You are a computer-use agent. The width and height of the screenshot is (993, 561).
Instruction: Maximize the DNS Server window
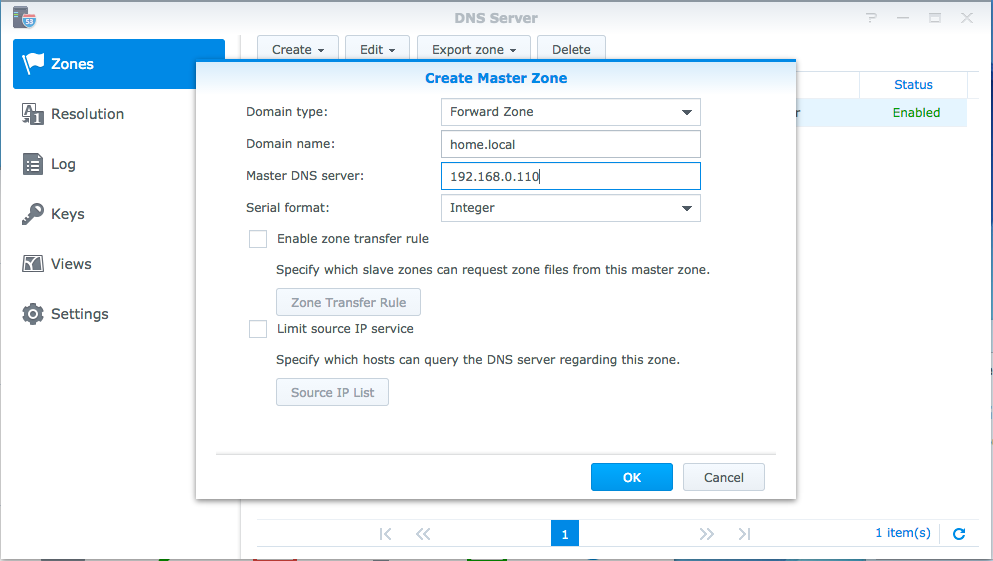coord(935,18)
